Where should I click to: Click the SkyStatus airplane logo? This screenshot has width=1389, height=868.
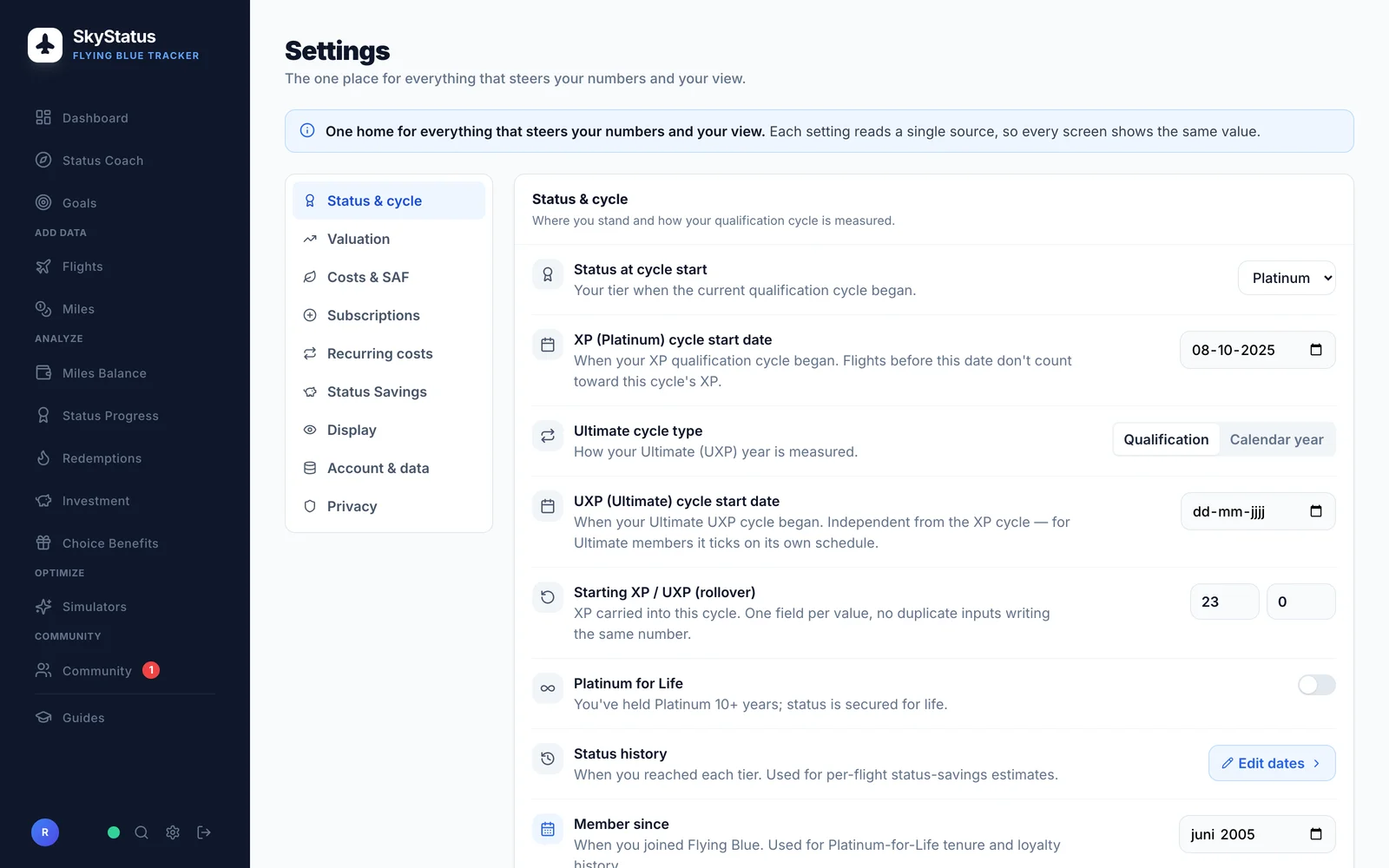tap(45, 45)
